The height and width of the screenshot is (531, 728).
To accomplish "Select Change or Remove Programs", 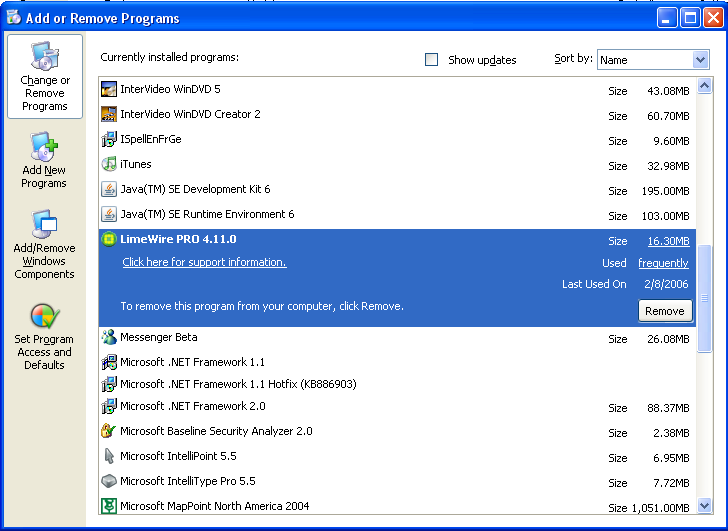I will click(44, 77).
